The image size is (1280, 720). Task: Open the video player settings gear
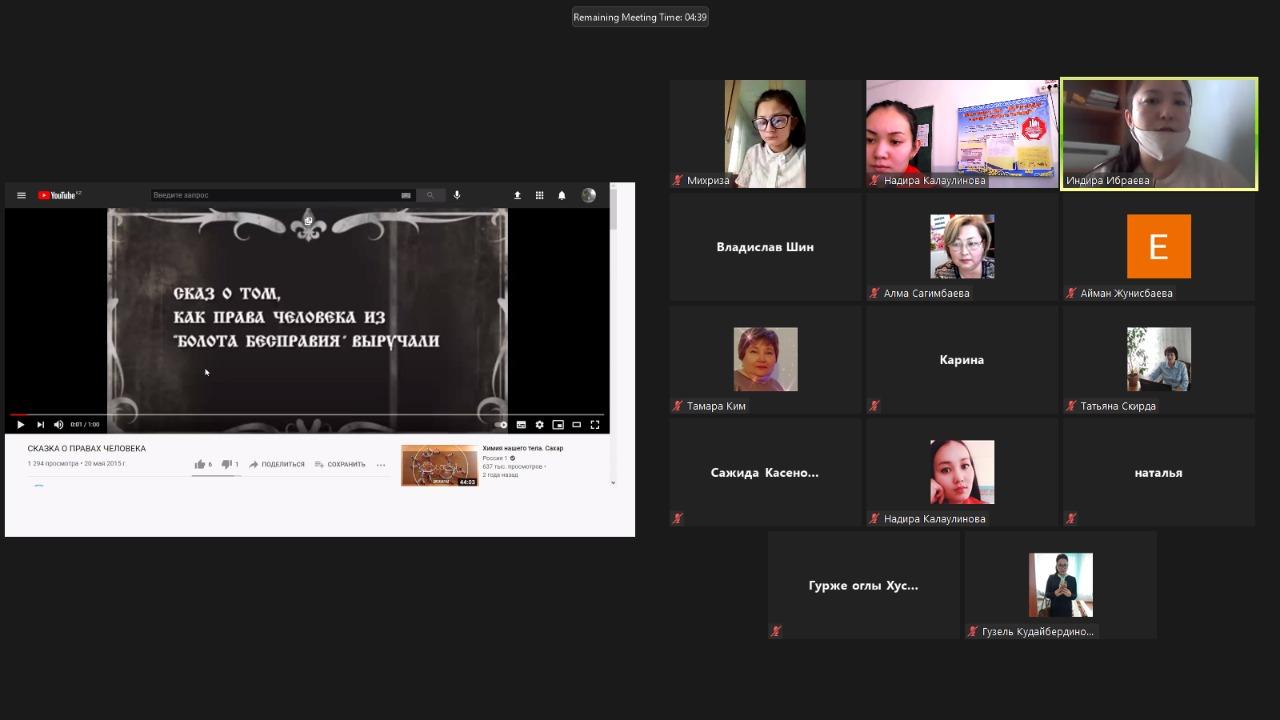coord(539,425)
